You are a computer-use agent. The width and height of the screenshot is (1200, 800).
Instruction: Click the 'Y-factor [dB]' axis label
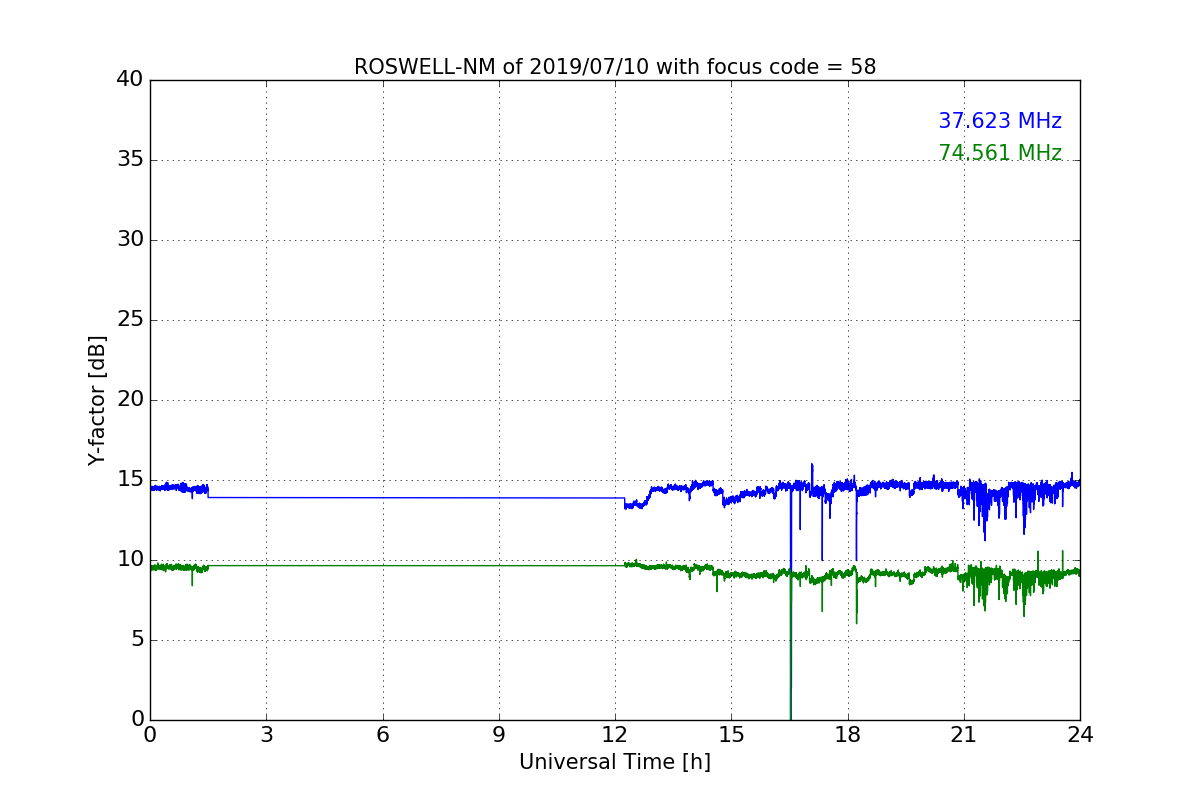click(97, 400)
